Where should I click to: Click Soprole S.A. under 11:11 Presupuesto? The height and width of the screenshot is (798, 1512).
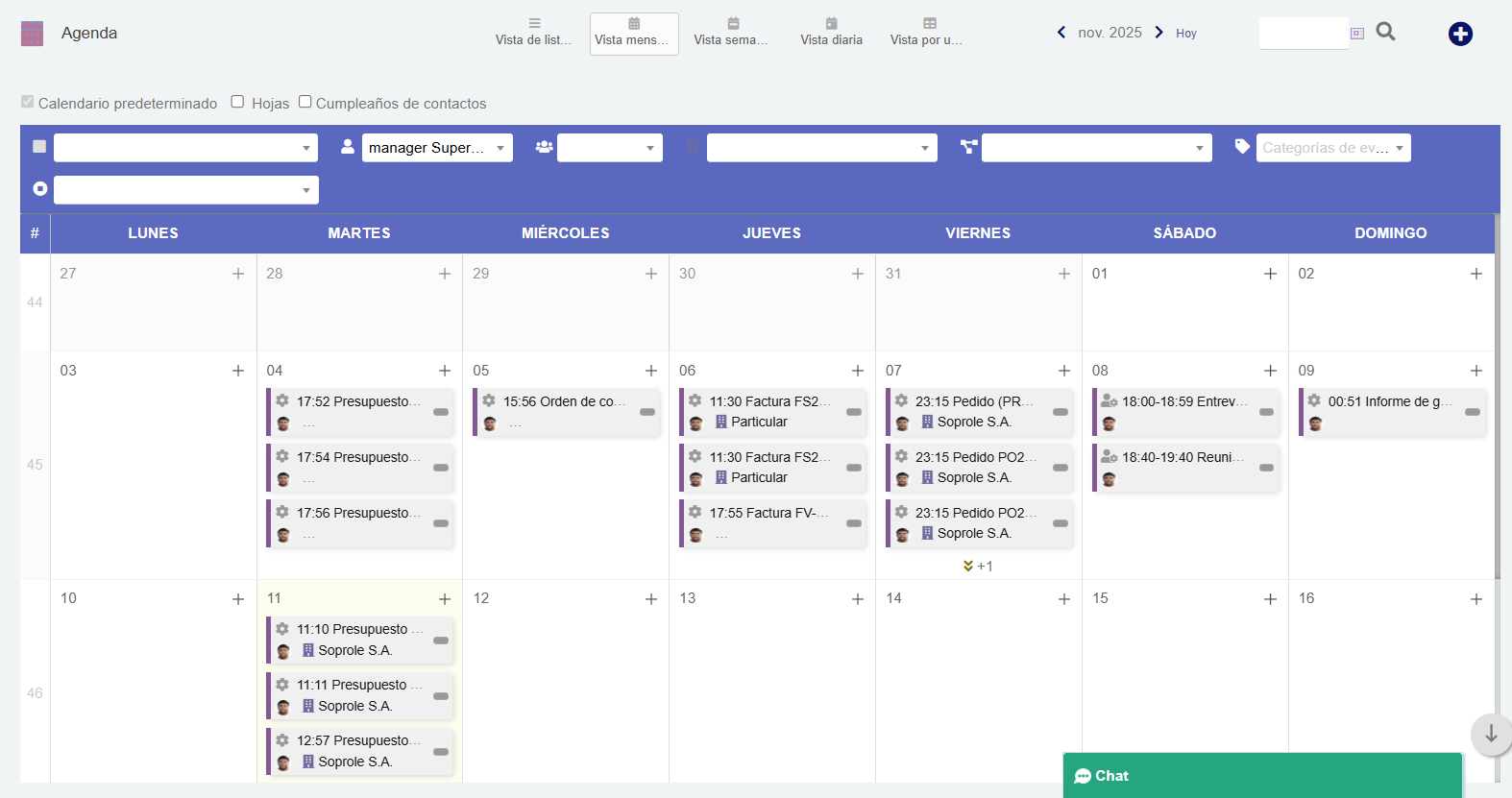[355, 706]
